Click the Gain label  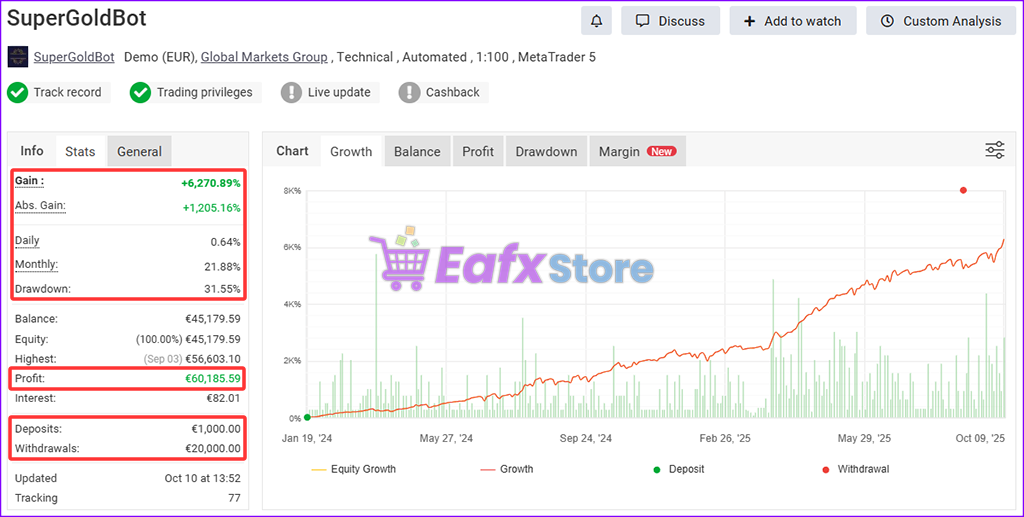pos(29,181)
